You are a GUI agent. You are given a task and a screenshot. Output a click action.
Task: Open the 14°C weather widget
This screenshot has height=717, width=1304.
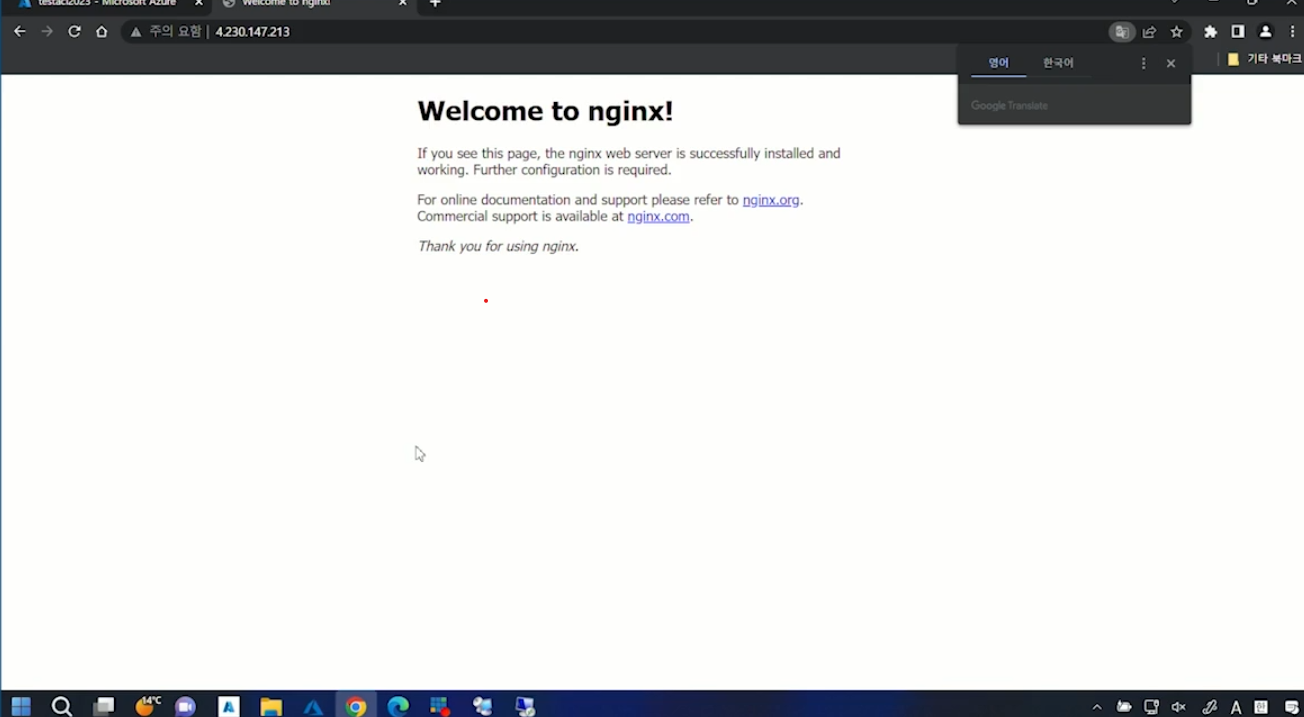pos(147,706)
